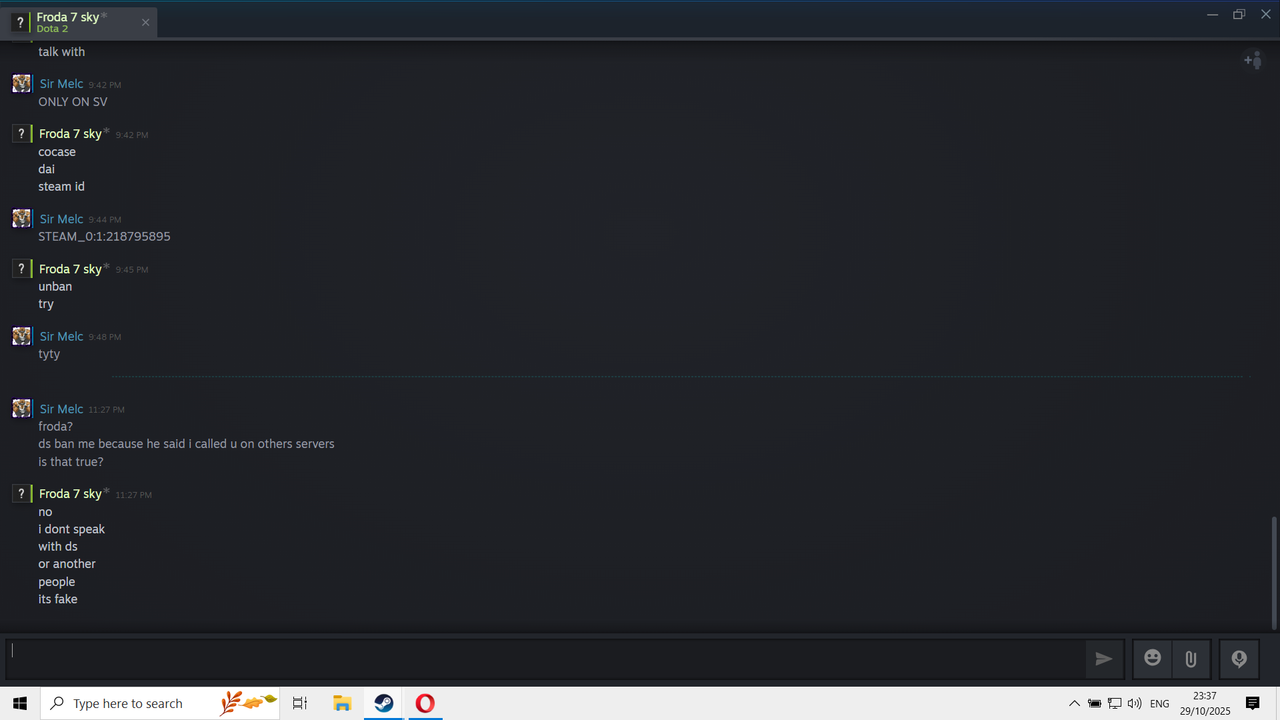The image size is (1280, 720).
Task: Open Opera browser from taskbar
Action: pos(425,703)
